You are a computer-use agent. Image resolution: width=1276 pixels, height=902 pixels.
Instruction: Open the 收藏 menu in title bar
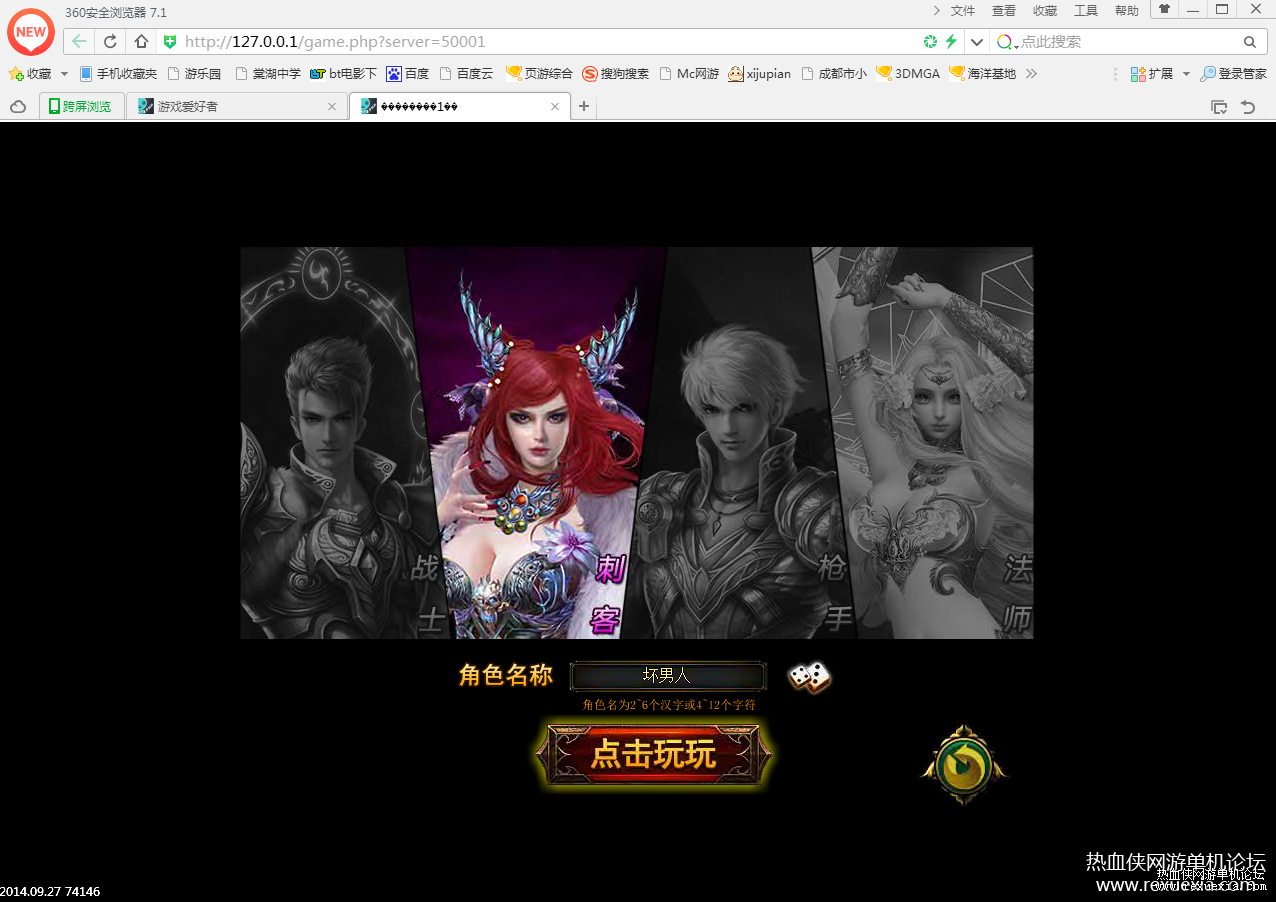[x=1045, y=11]
